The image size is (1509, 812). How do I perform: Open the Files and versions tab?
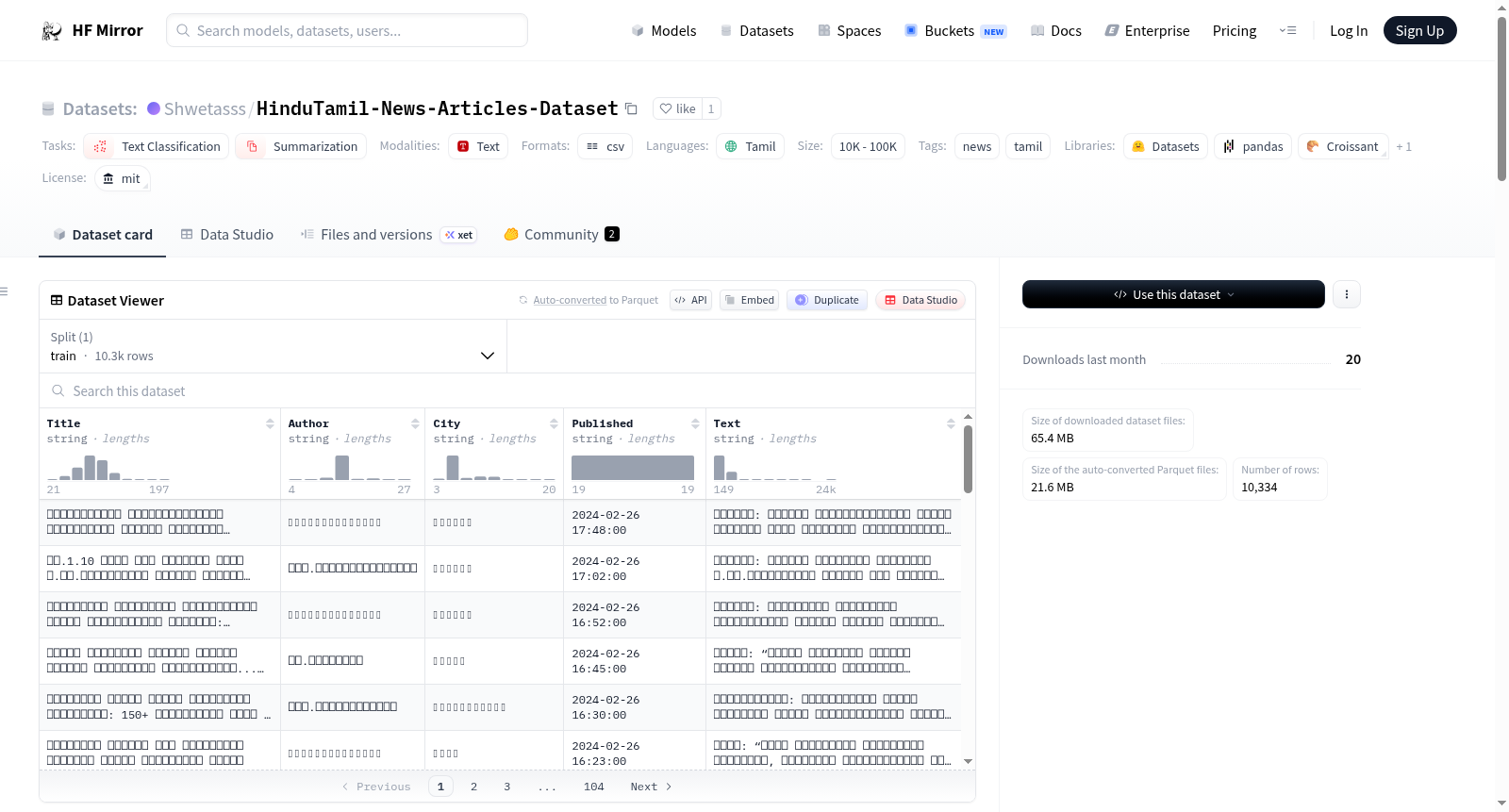[388, 235]
